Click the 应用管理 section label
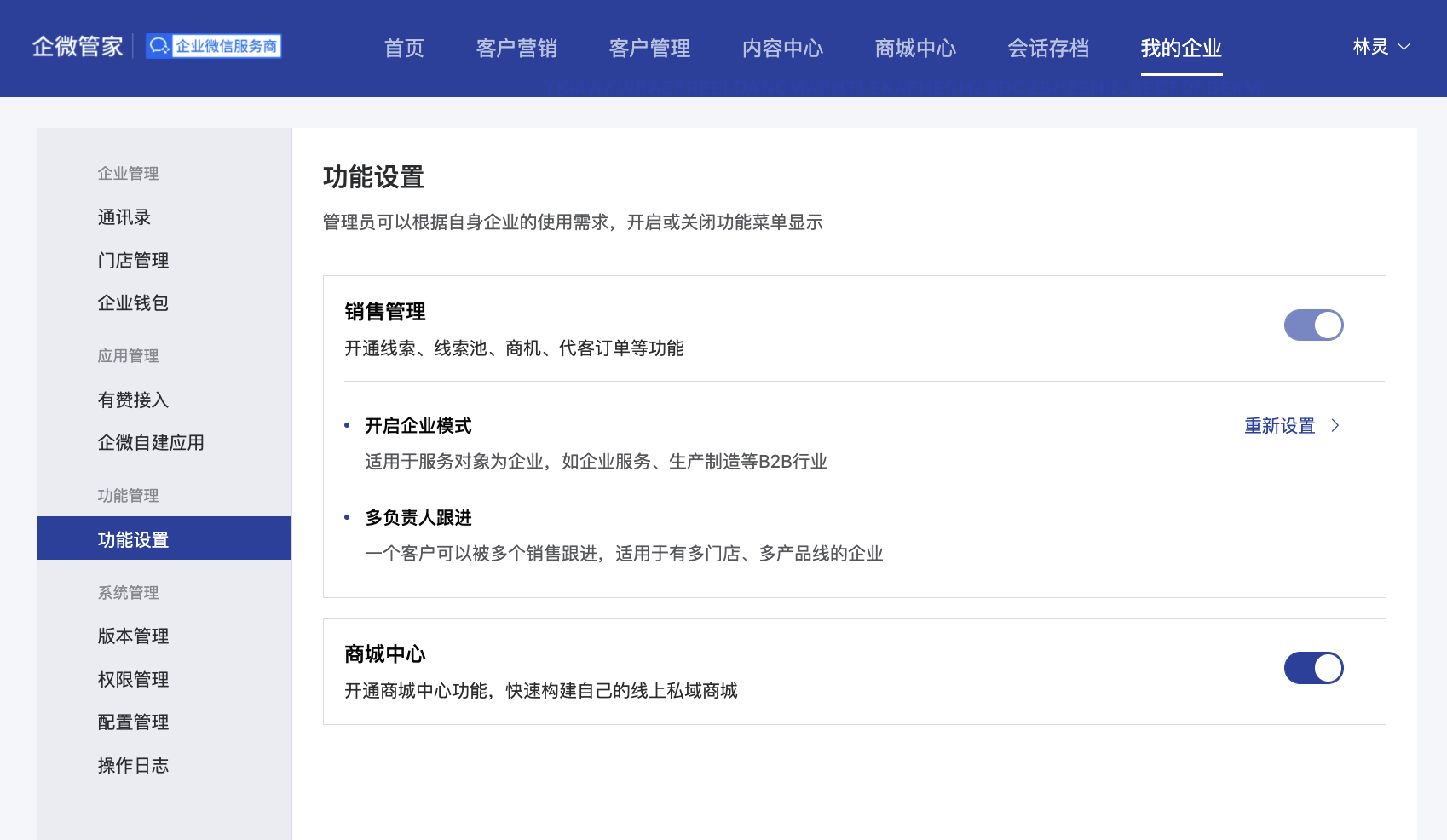Screen dimensions: 1447x840 [128, 355]
